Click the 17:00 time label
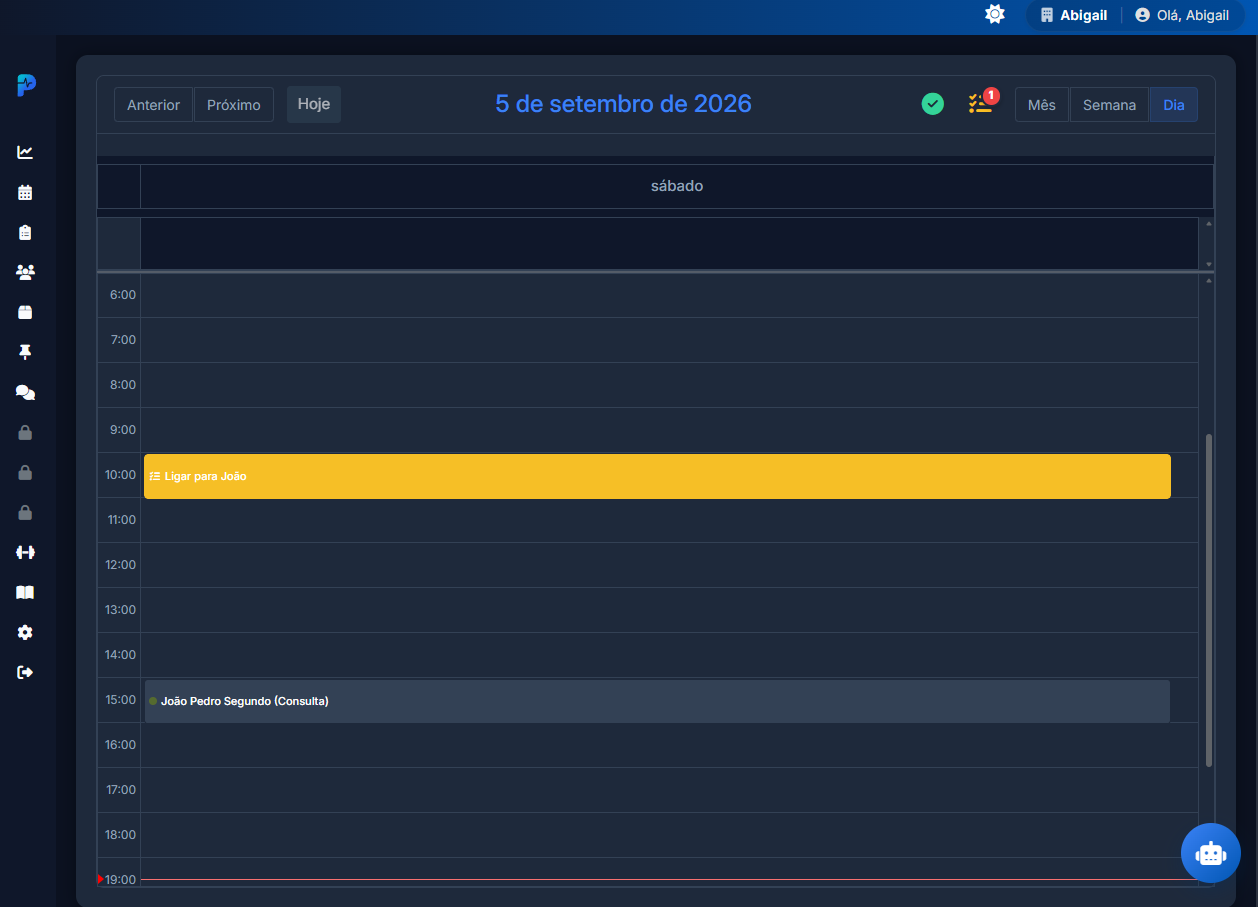Viewport: 1258px width, 907px height. (120, 790)
